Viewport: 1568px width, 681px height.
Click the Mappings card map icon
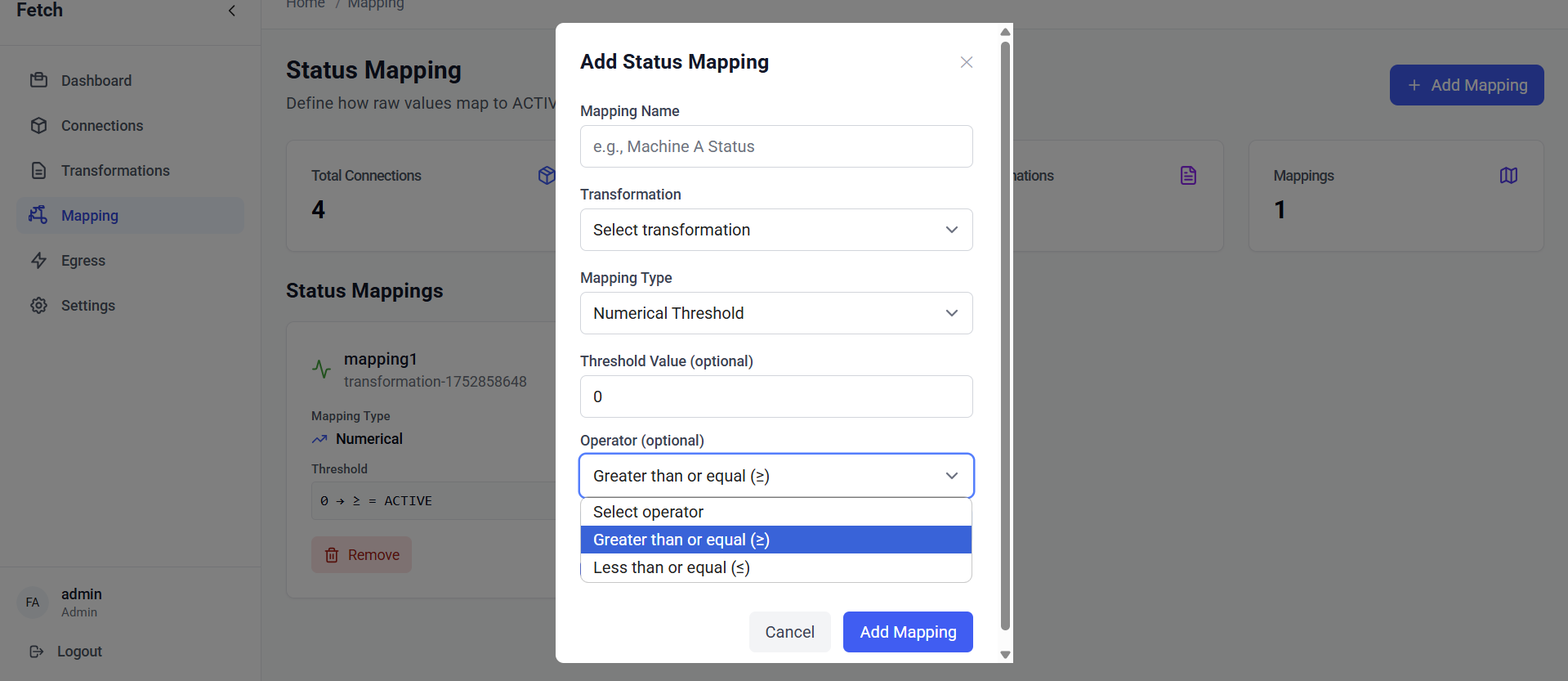pos(1508,176)
